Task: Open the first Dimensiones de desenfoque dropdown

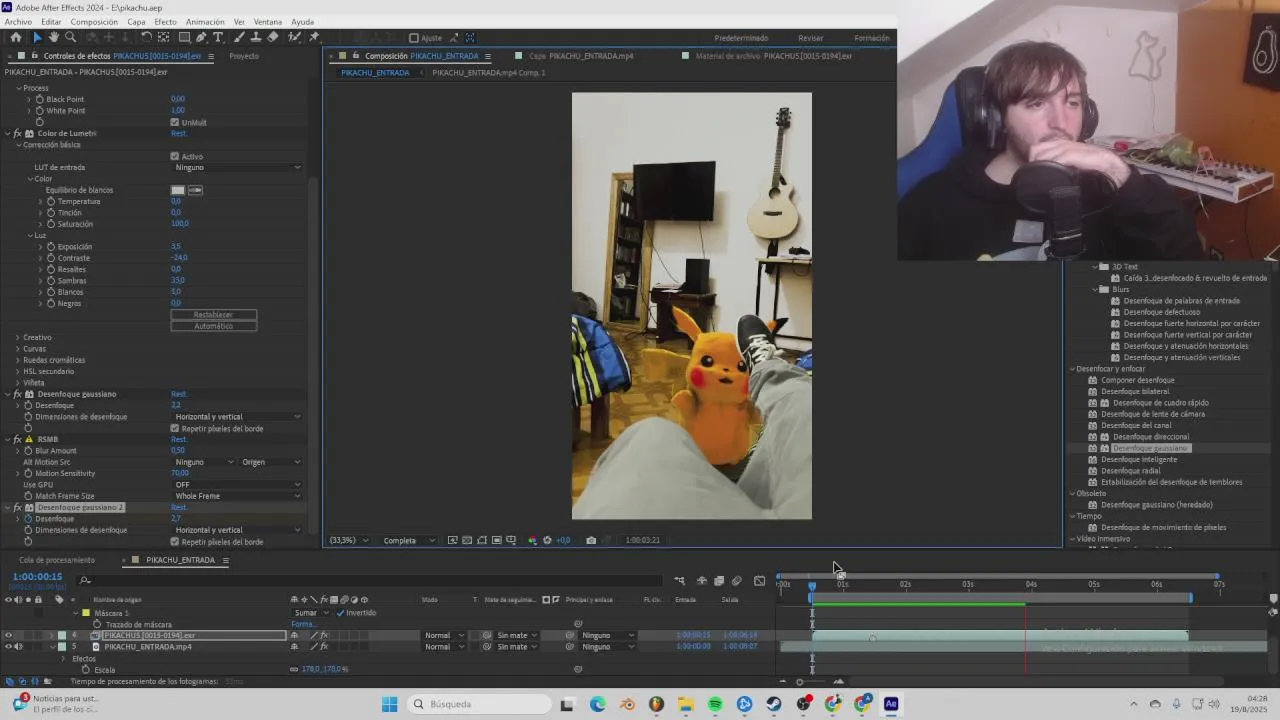Action: 237,416
